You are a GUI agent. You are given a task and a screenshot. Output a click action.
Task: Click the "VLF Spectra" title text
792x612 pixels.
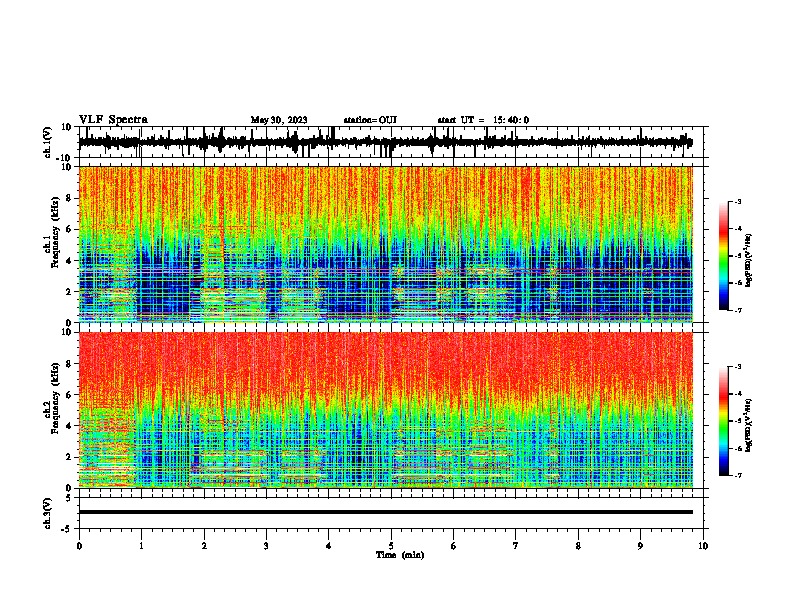coord(113,120)
